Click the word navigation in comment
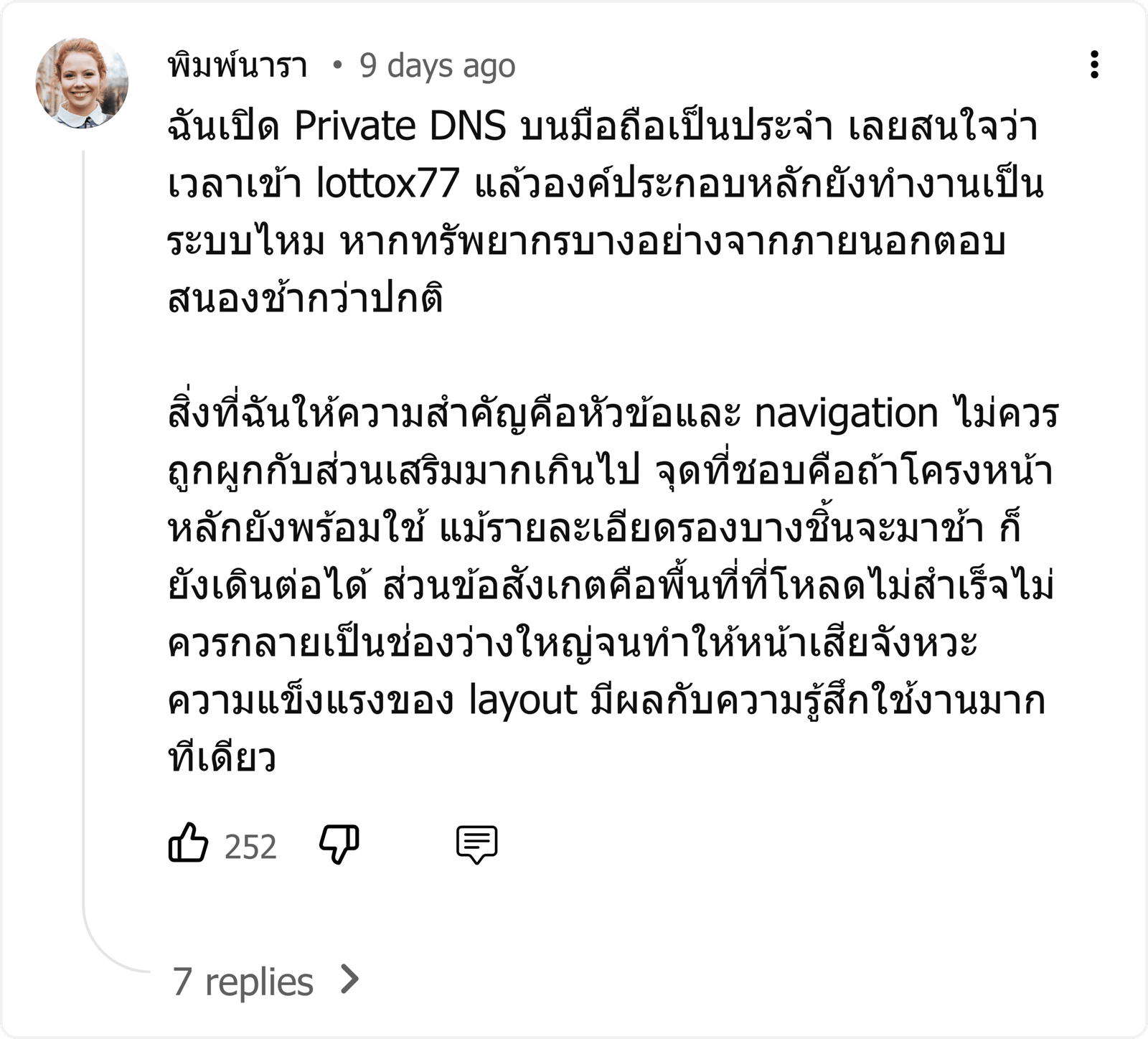Image resolution: width=1148 pixels, height=1039 pixels. pyautogui.click(x=846, y=415)
